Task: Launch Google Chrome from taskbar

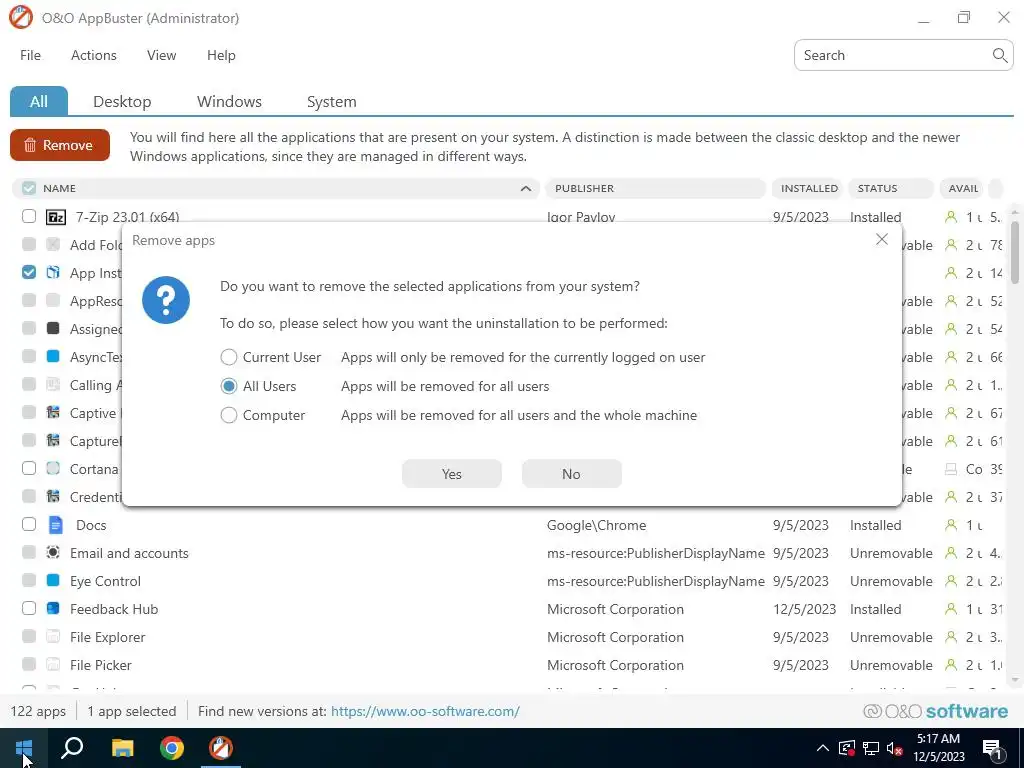Action: point(172,748)
